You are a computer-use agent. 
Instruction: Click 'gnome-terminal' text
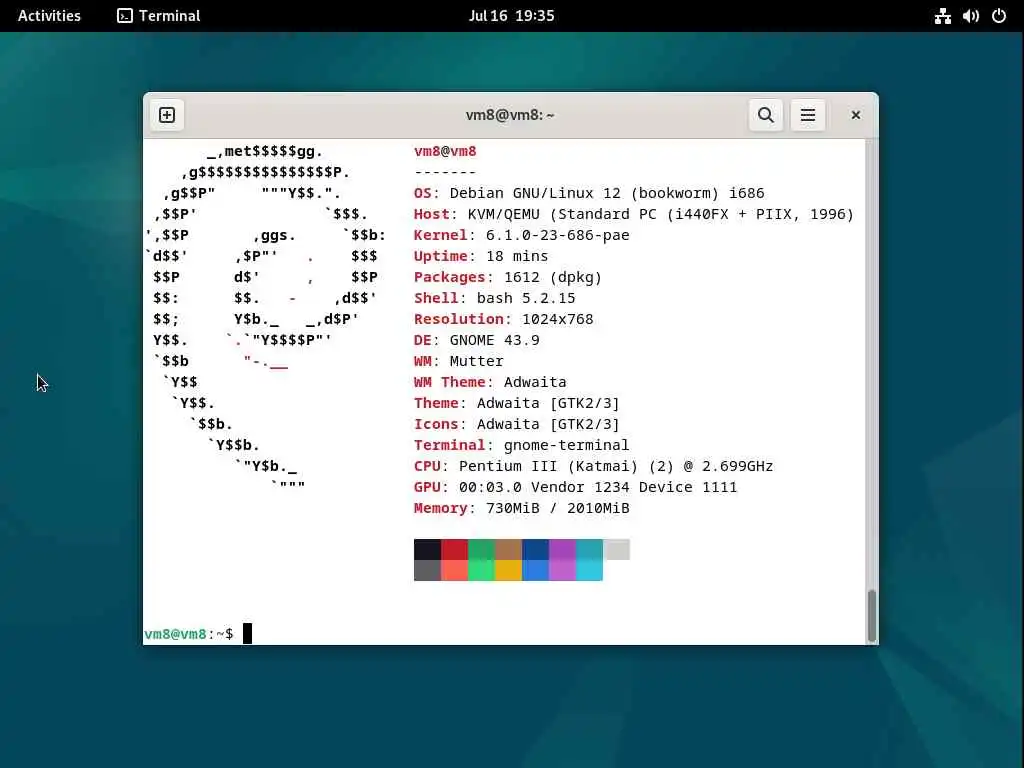tap(566, 445)
